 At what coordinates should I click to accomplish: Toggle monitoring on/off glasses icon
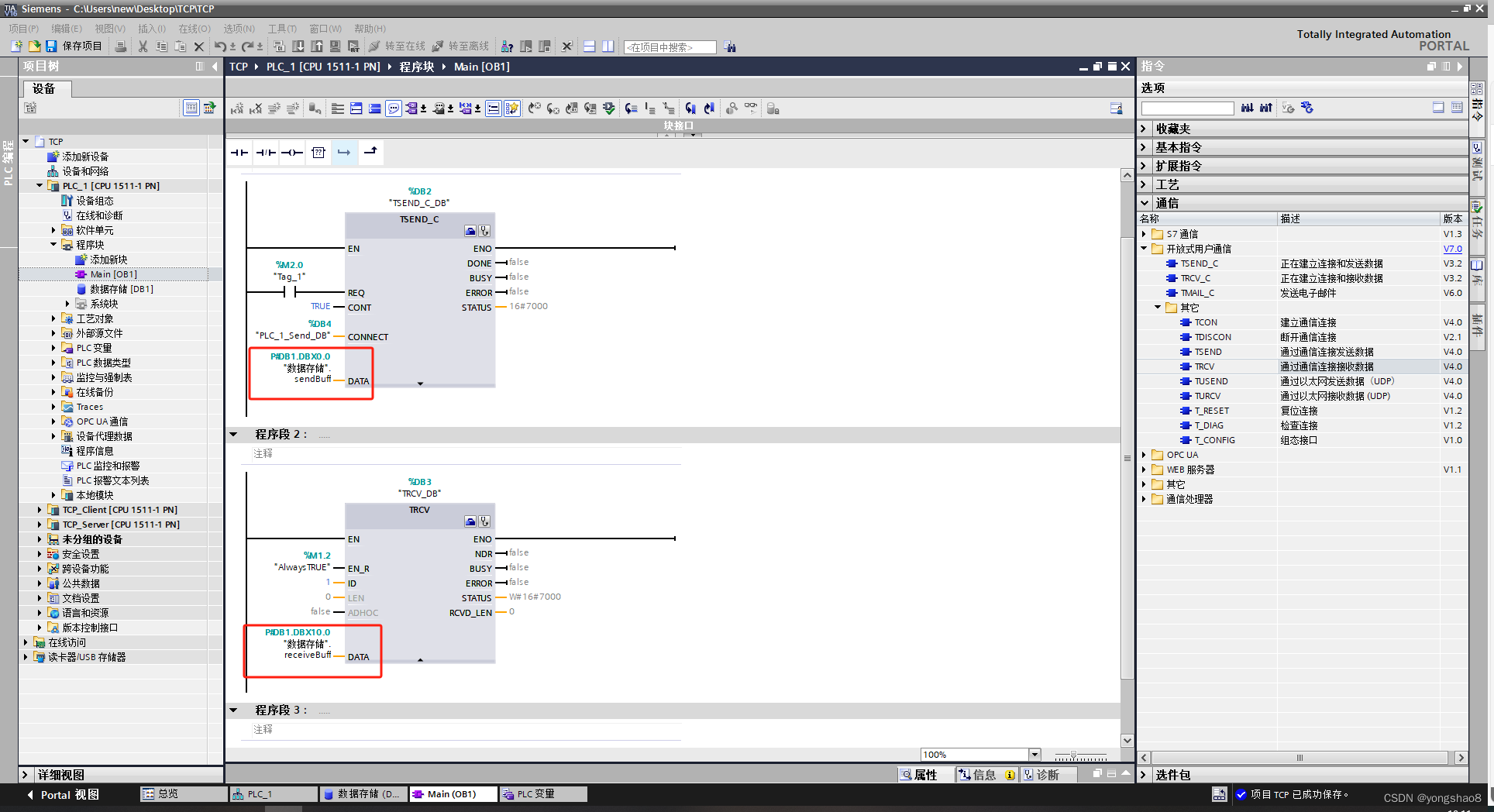pos(751,108)
